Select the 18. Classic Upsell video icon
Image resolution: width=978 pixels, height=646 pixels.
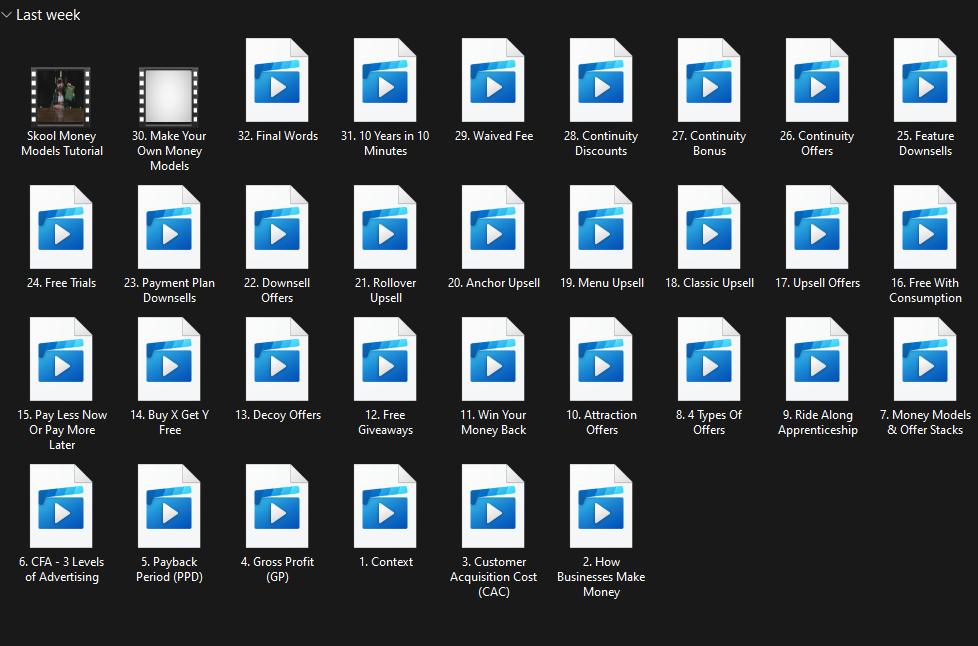(709, 228)
